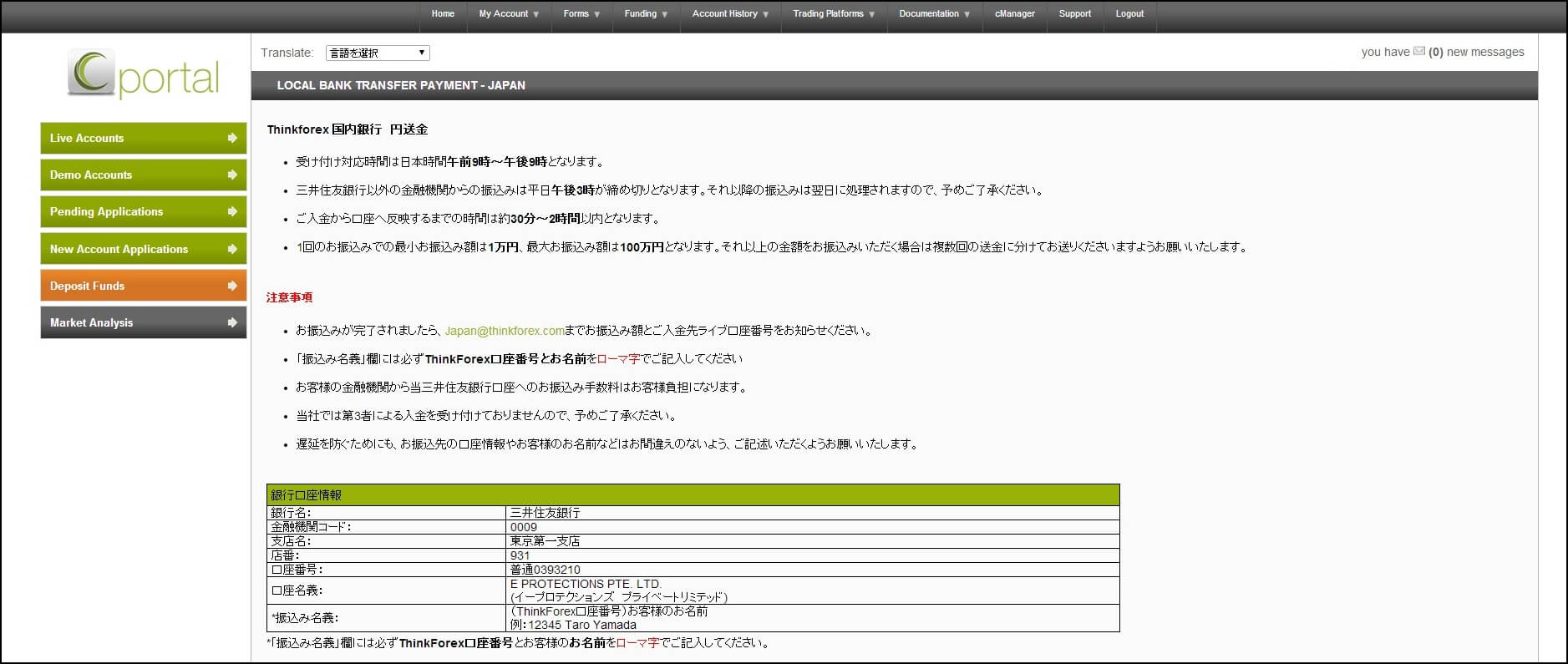Click the 銀行名 row label
Viewport: 1568px width, 664px height.
291,513
